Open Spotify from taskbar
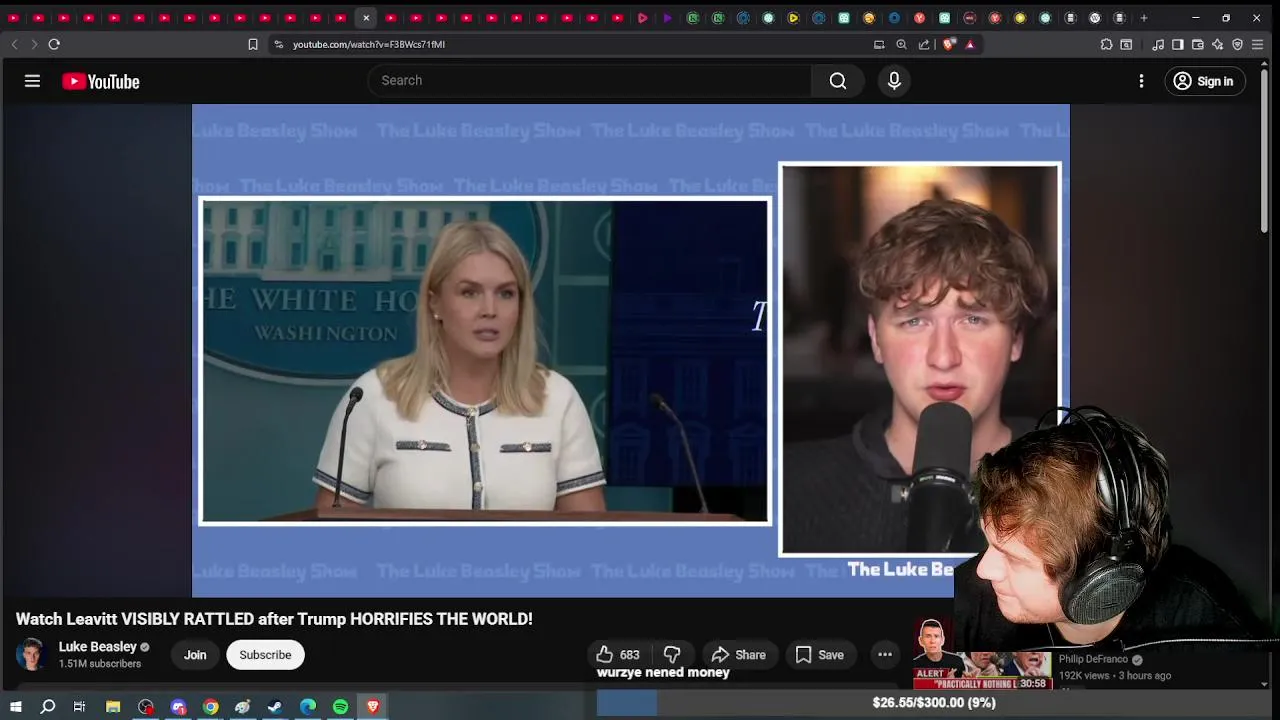 click(340, 707)
